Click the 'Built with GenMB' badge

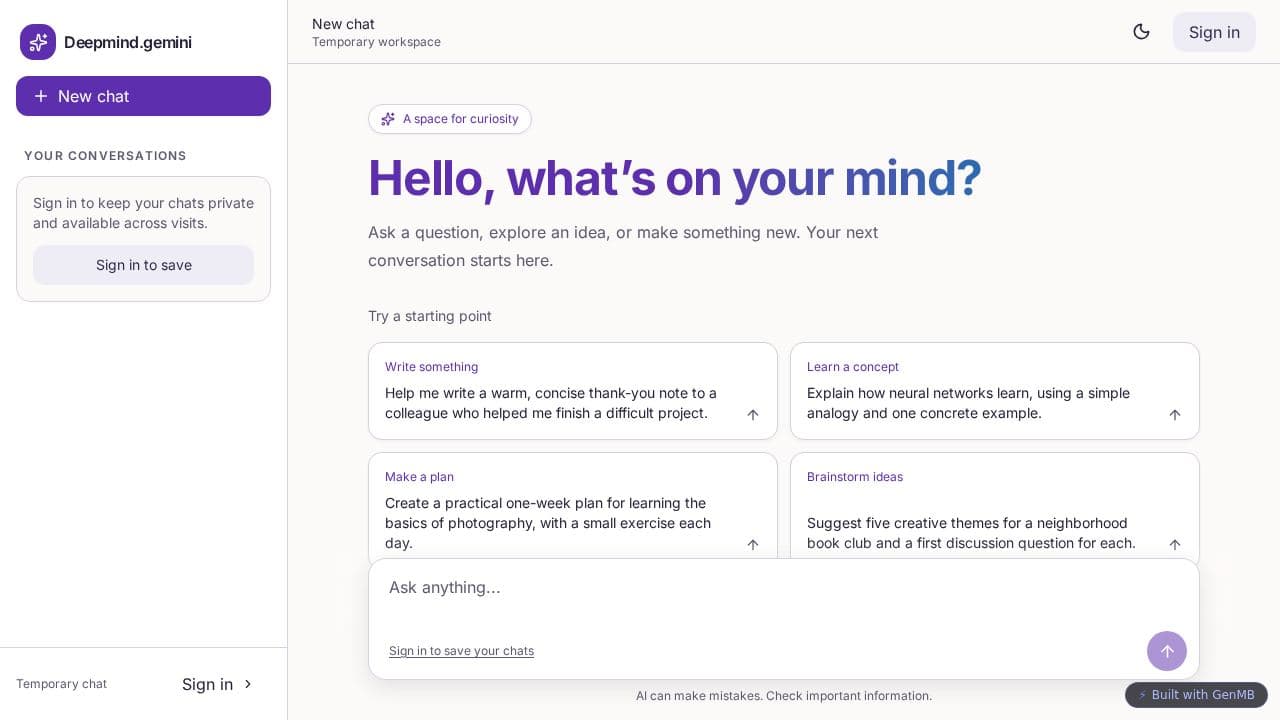pyautogui.click(x=1196, y=695)
